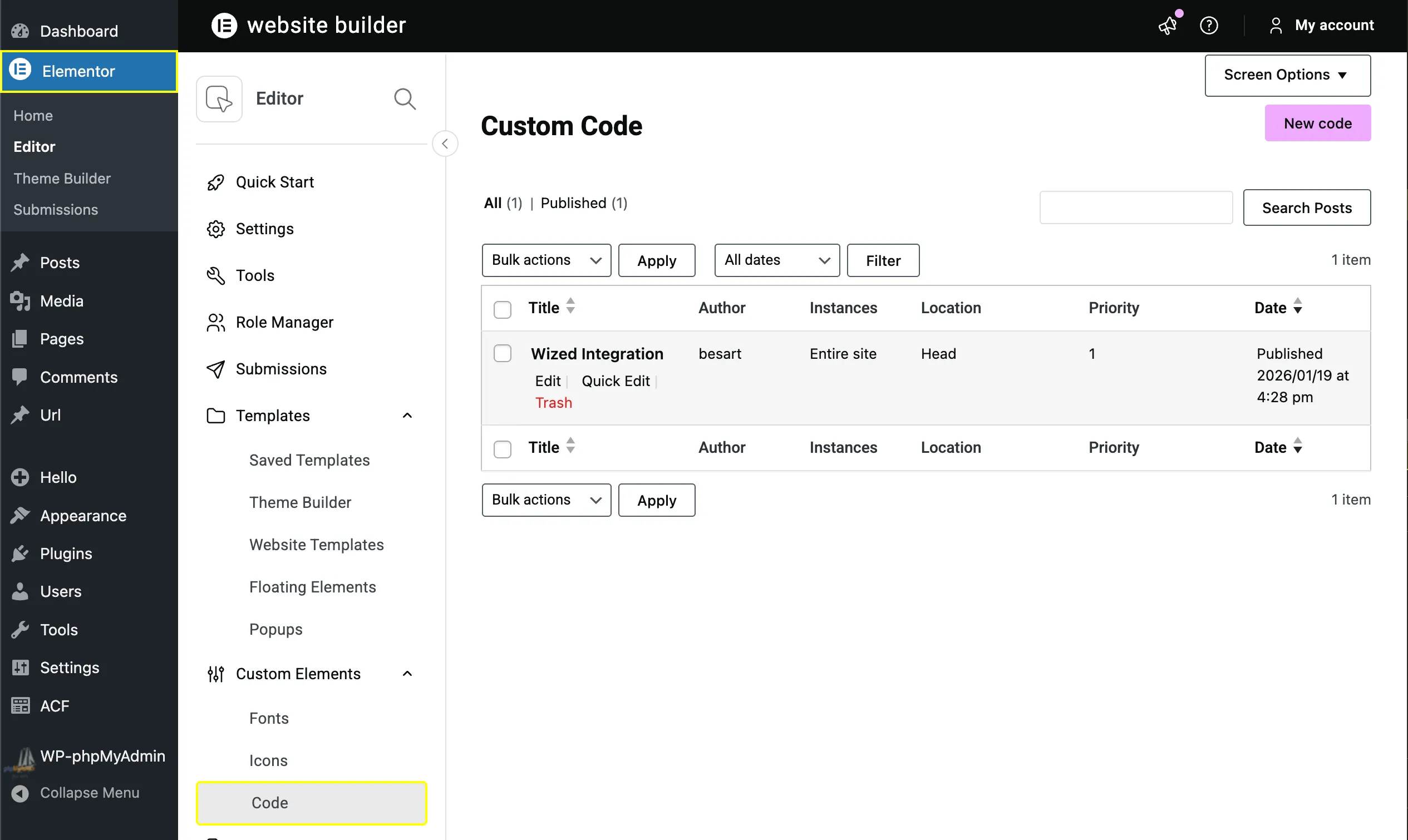Tick the select-all checkbox in bottom table row
Image resolution: width=1408 pixels, height=840 pixels.
pos(502,448)
